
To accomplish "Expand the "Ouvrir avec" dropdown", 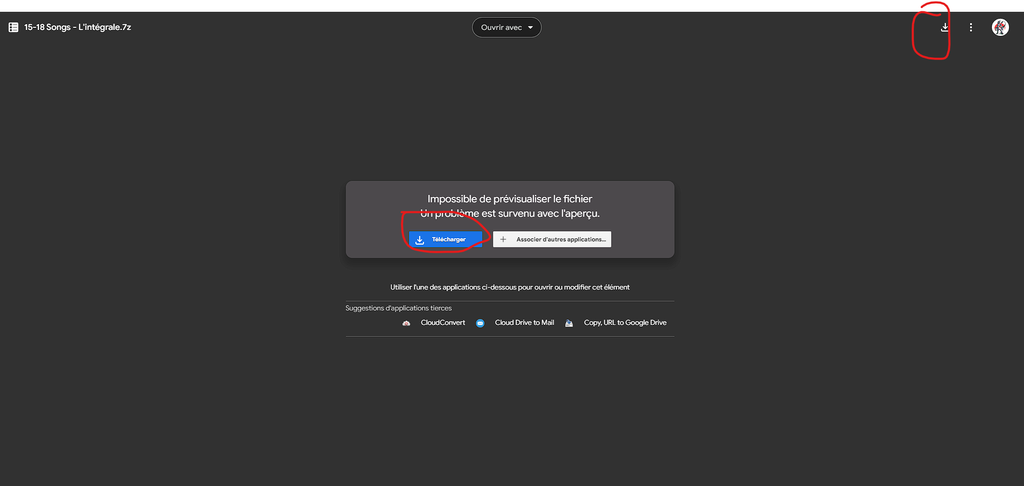I will 507,27.
